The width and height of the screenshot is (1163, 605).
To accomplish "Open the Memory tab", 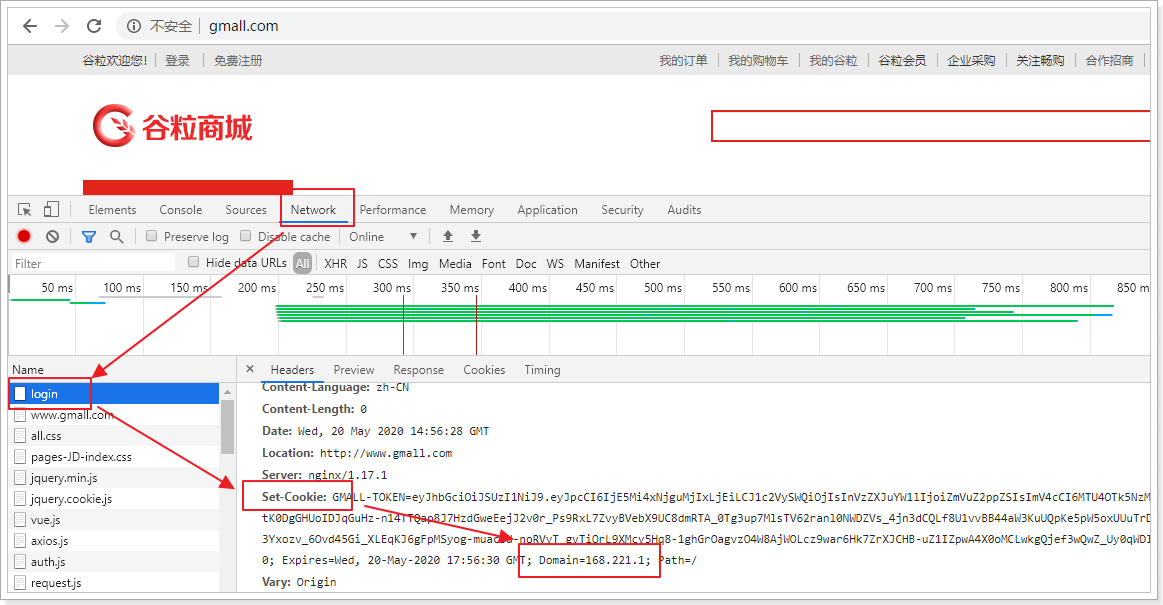I will pyautogui.click(x=471, y=210).
